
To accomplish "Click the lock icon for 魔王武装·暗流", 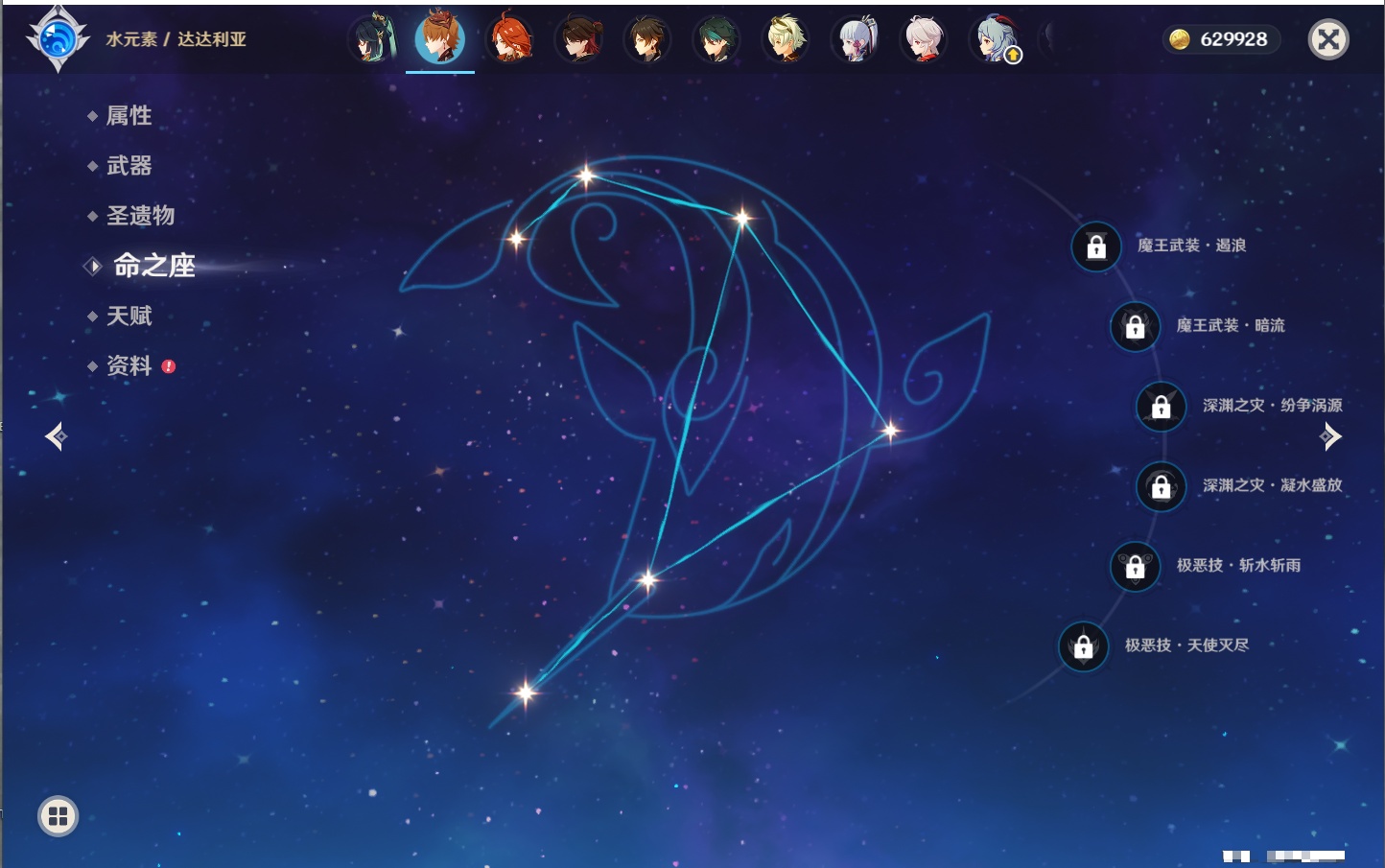I will coord(1135,326).
